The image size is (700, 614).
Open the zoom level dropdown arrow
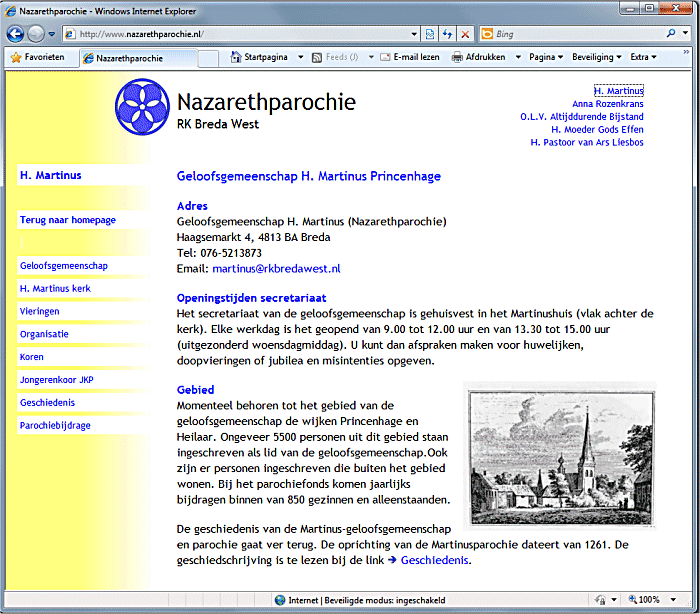[673, 600]
